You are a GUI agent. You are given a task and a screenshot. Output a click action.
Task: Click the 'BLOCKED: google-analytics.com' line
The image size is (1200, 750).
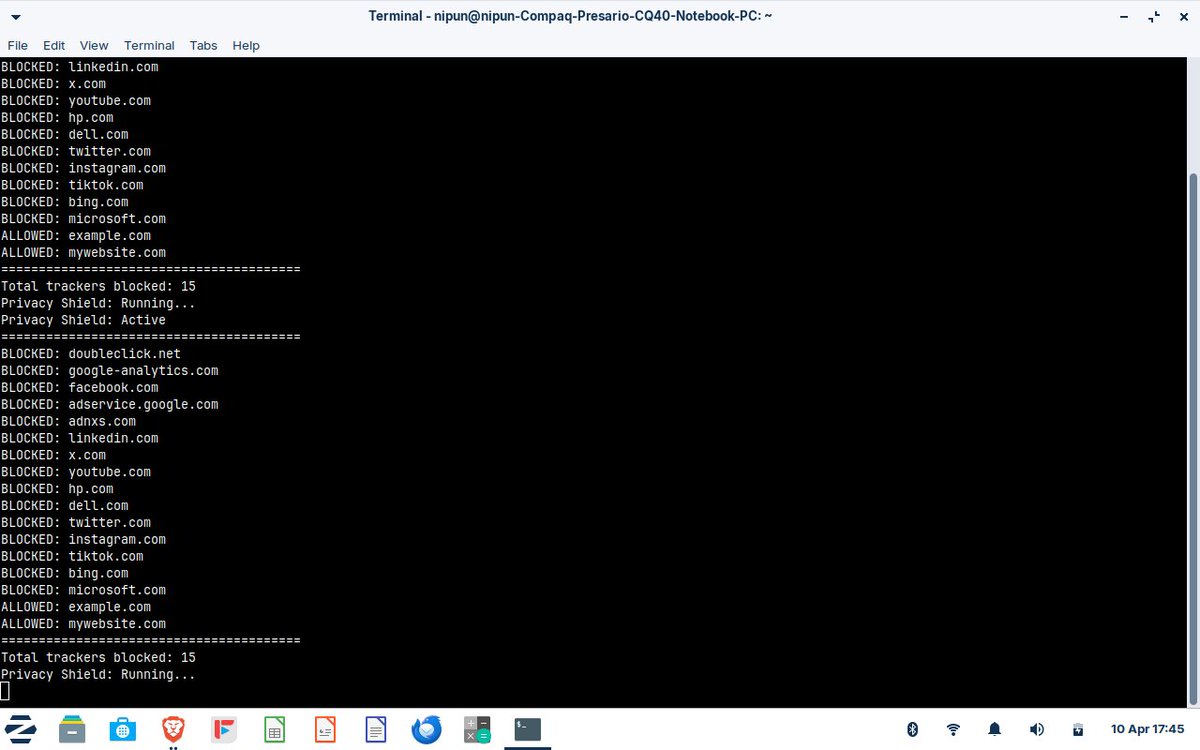(109, 371)
